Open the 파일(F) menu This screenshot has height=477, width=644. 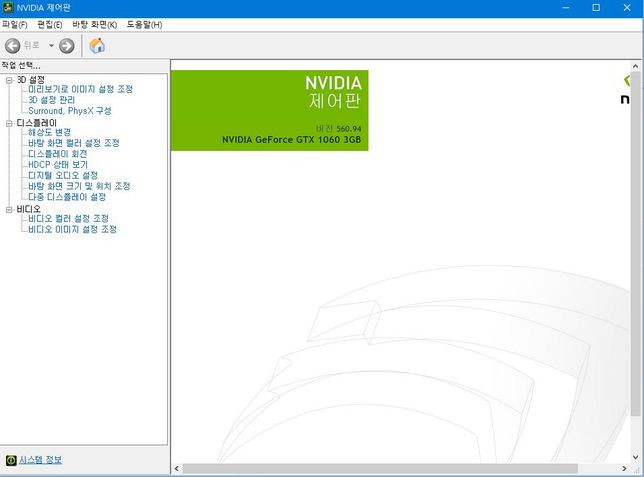[x=15, y=24]
